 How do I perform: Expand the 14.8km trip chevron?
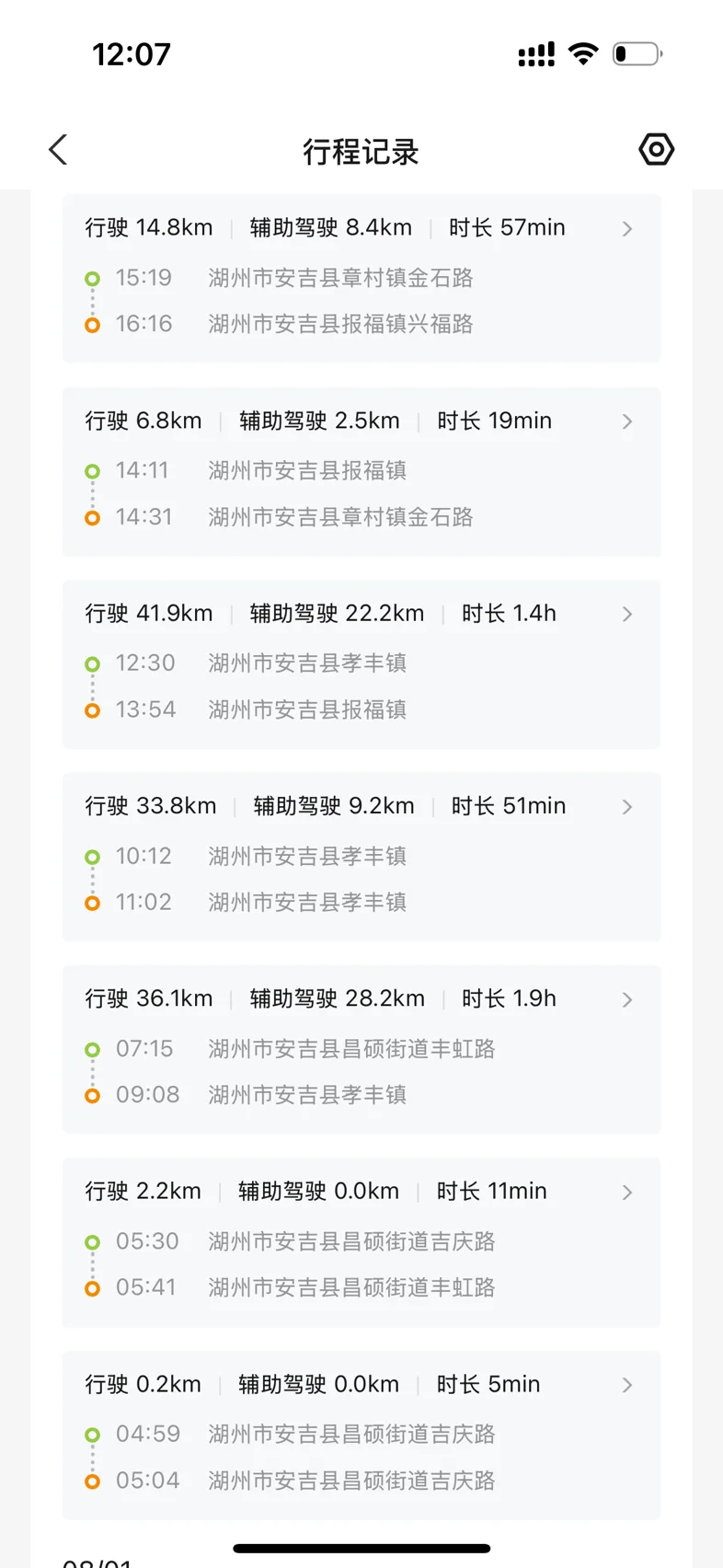(x=627, y=228)
